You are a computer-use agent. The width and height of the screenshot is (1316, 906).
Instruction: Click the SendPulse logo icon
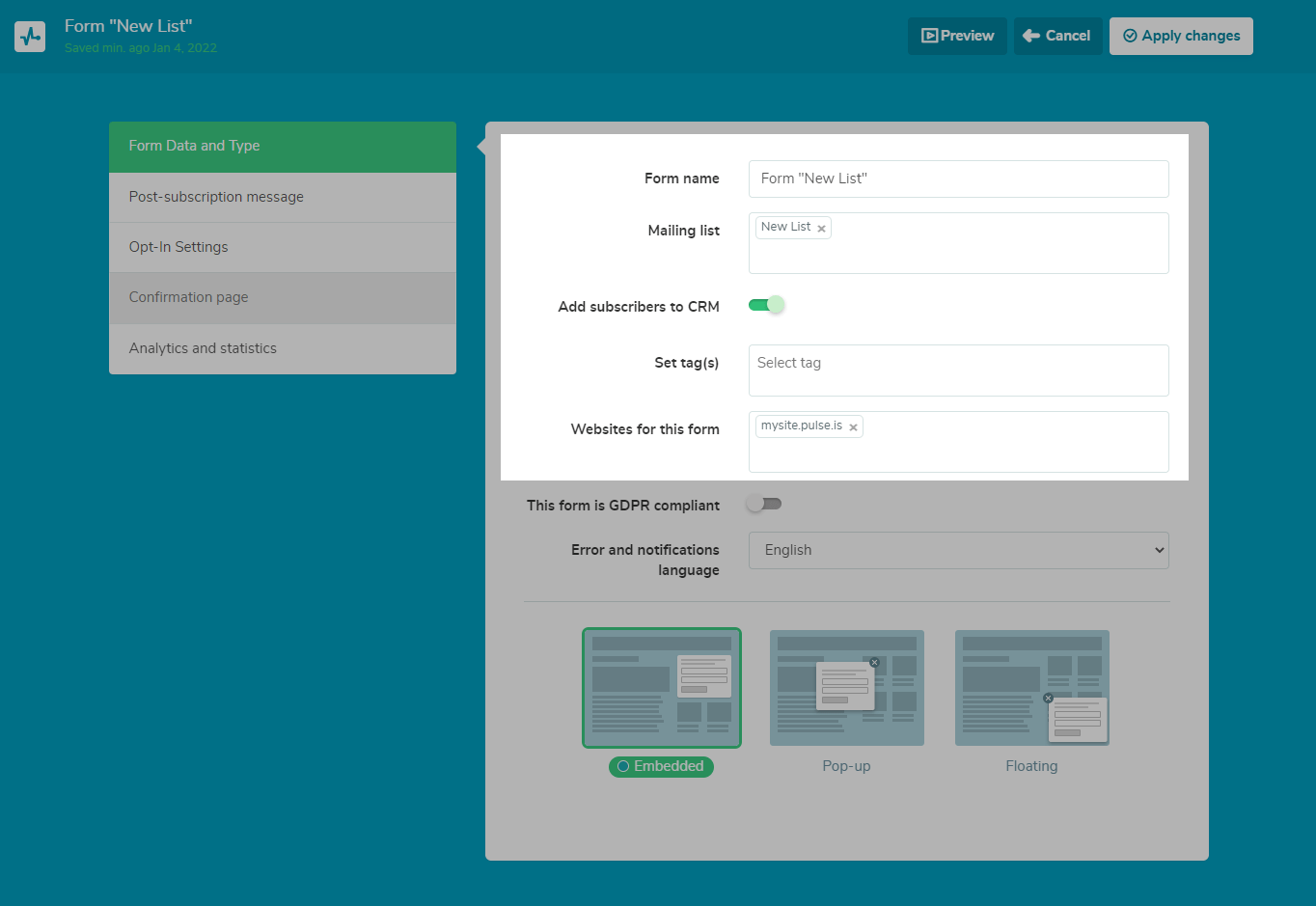(30, 37)
